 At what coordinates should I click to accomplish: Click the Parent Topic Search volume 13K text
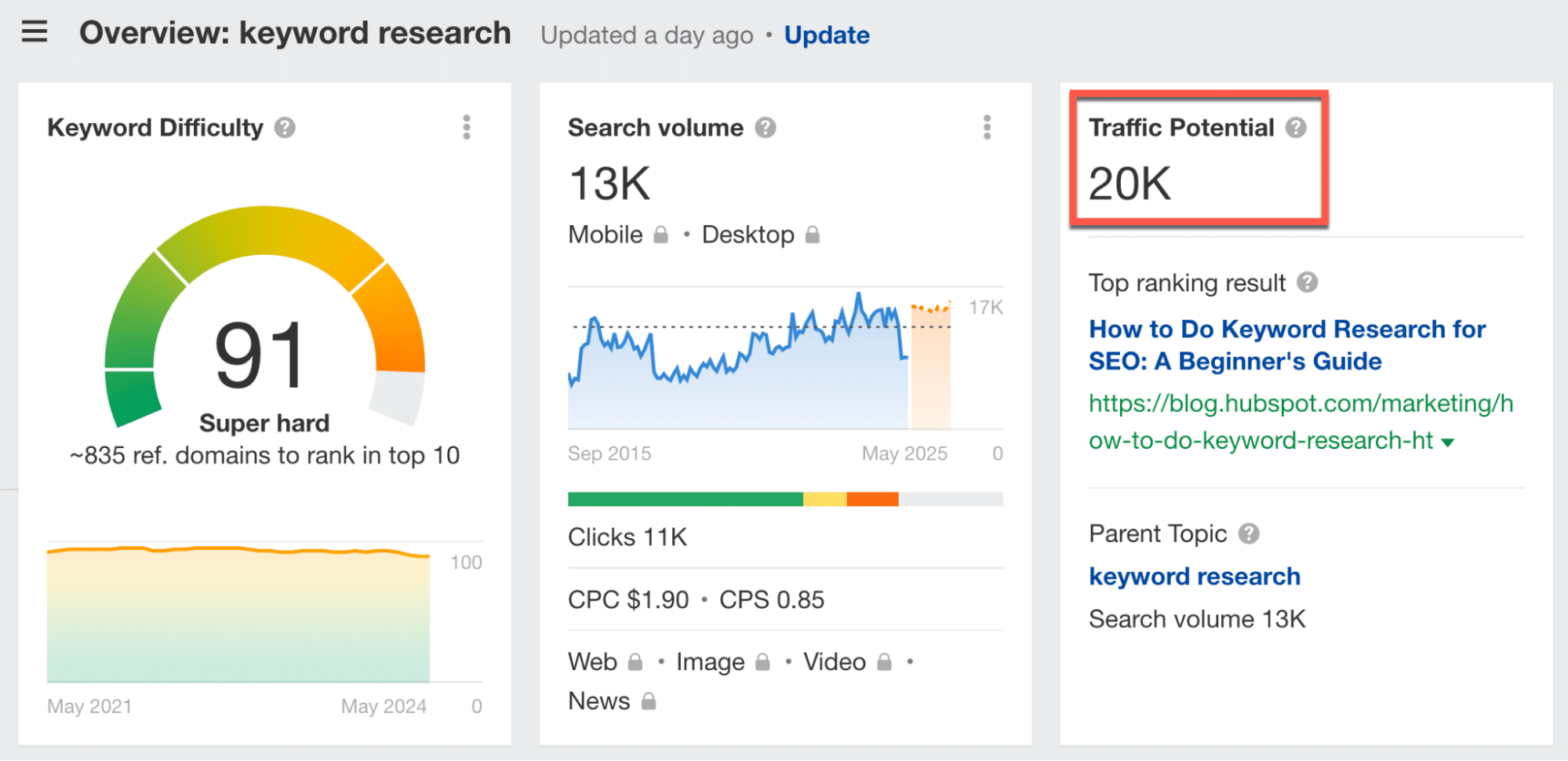coord(1197,619)
